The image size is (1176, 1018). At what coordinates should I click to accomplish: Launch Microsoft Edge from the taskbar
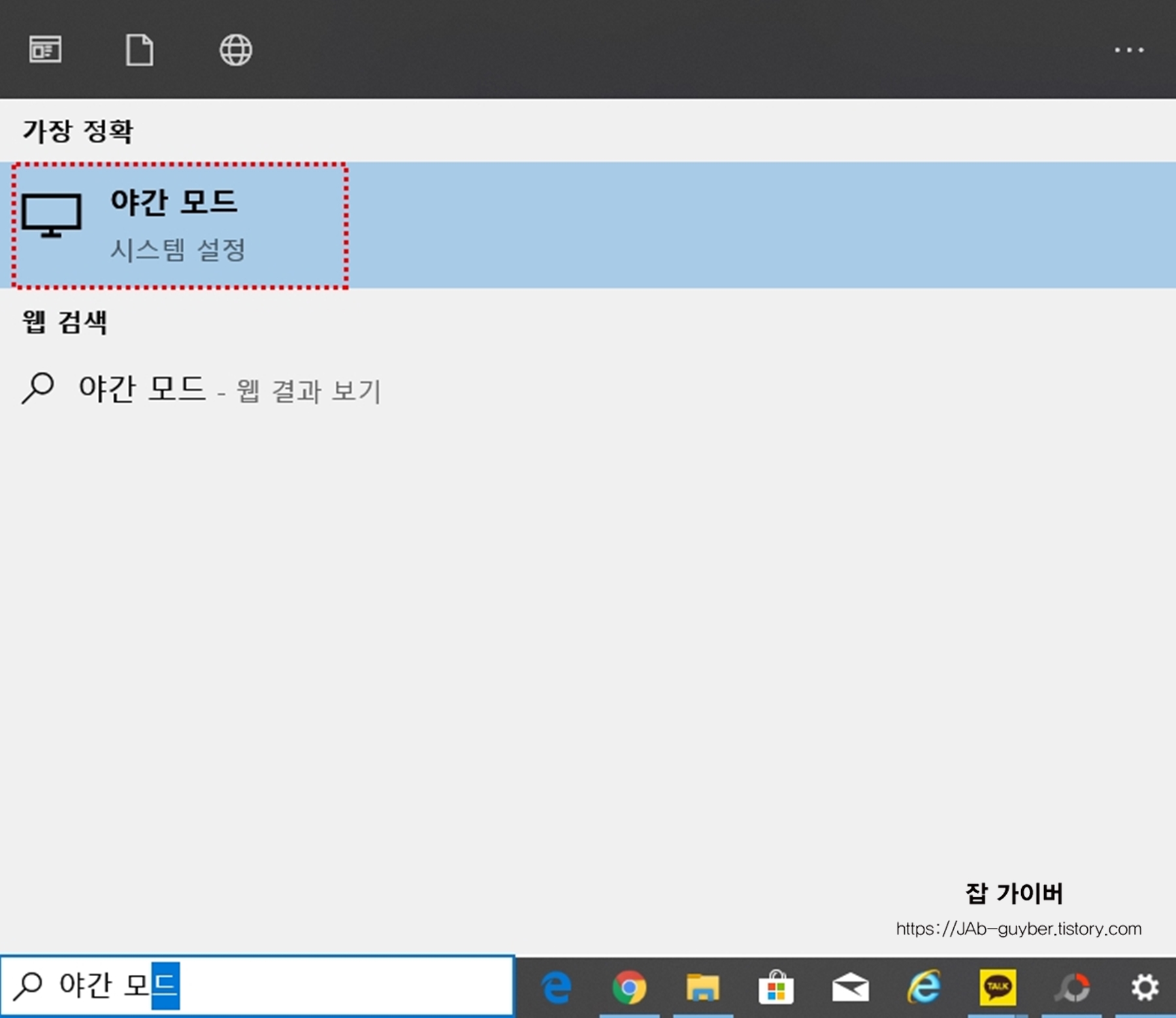coord(556,989)
